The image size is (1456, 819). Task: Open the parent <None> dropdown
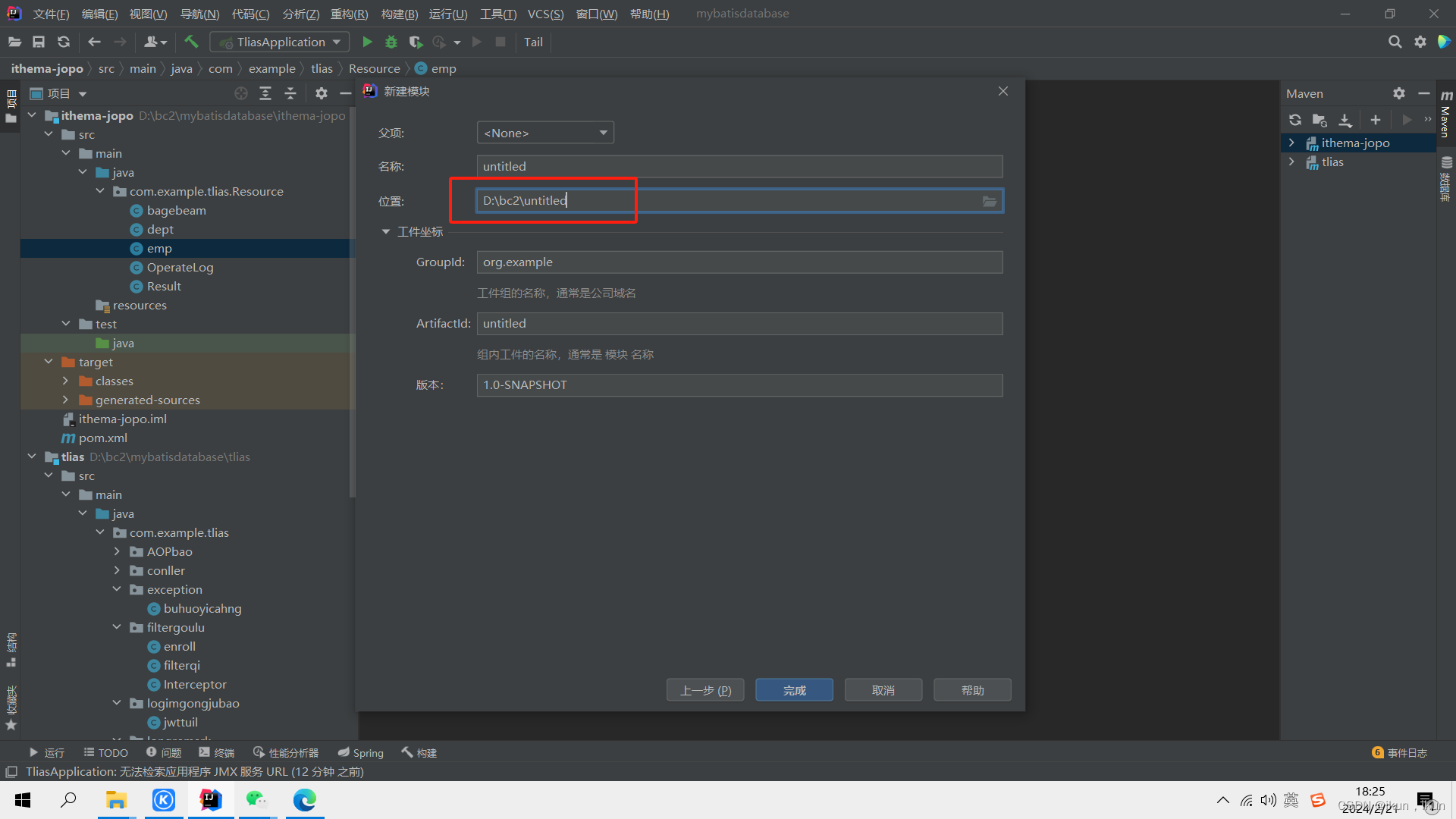coord(545,133)
